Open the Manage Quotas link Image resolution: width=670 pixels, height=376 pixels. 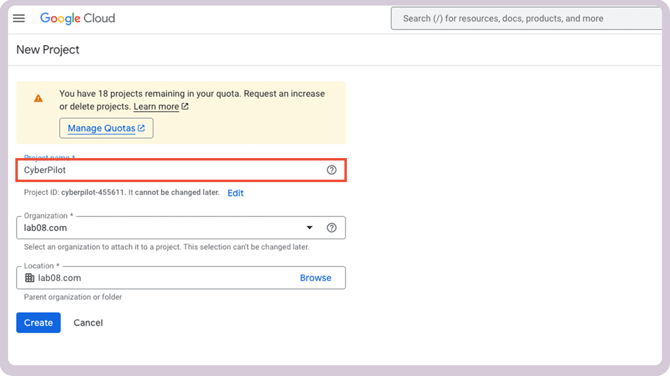106,128
